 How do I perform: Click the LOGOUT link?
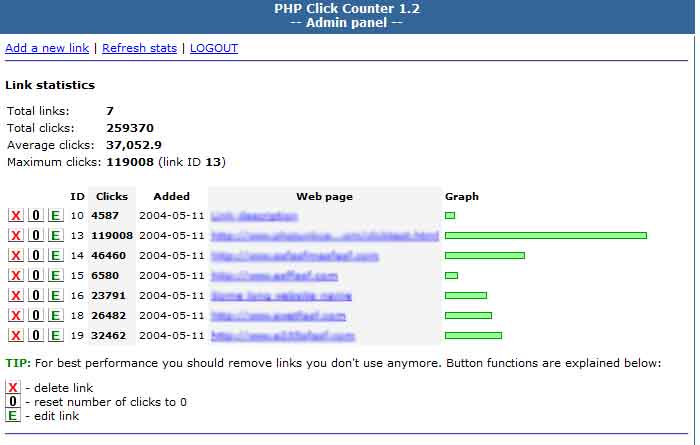214,48
